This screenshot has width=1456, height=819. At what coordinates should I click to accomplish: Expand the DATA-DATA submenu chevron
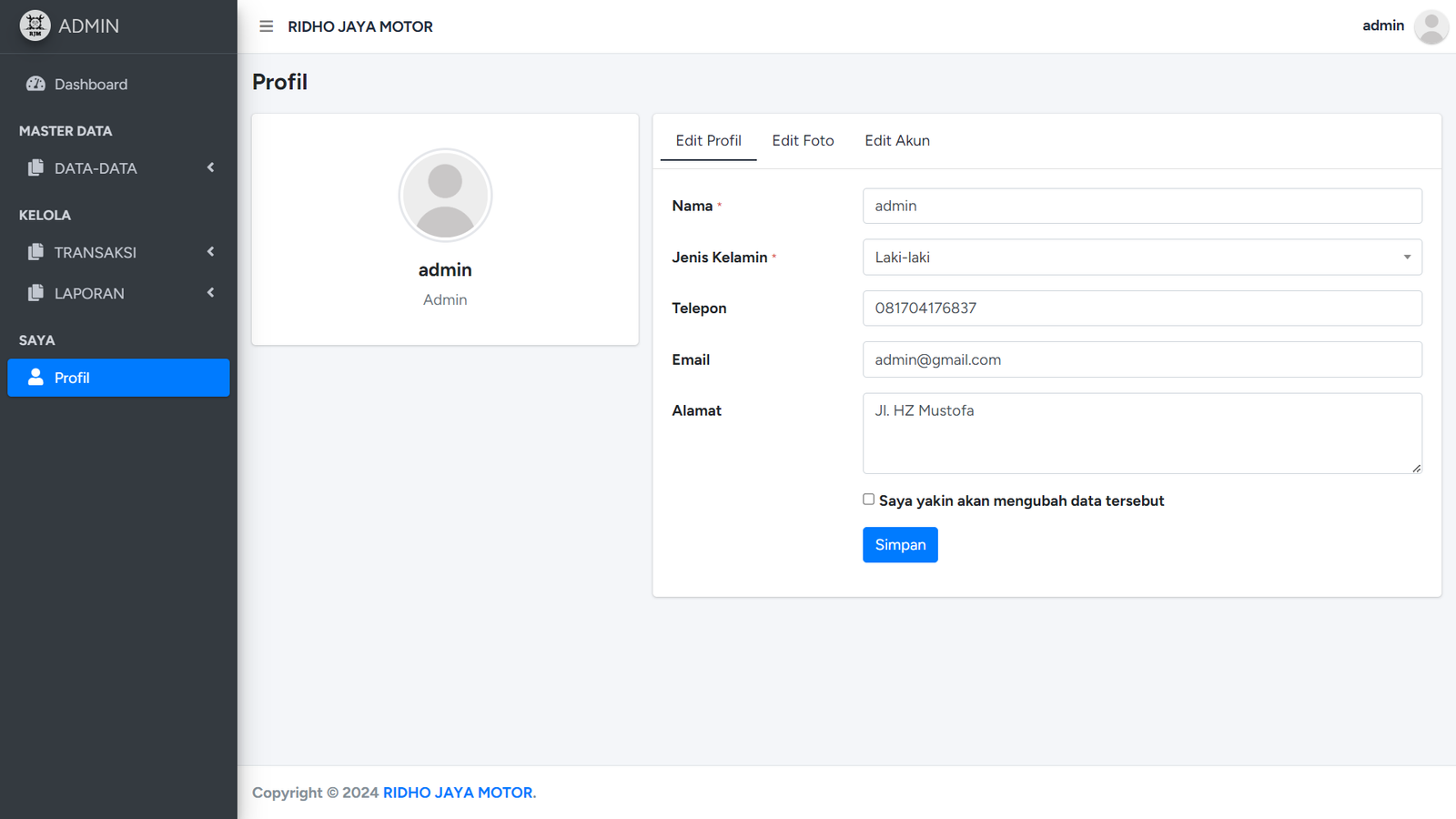210,167
